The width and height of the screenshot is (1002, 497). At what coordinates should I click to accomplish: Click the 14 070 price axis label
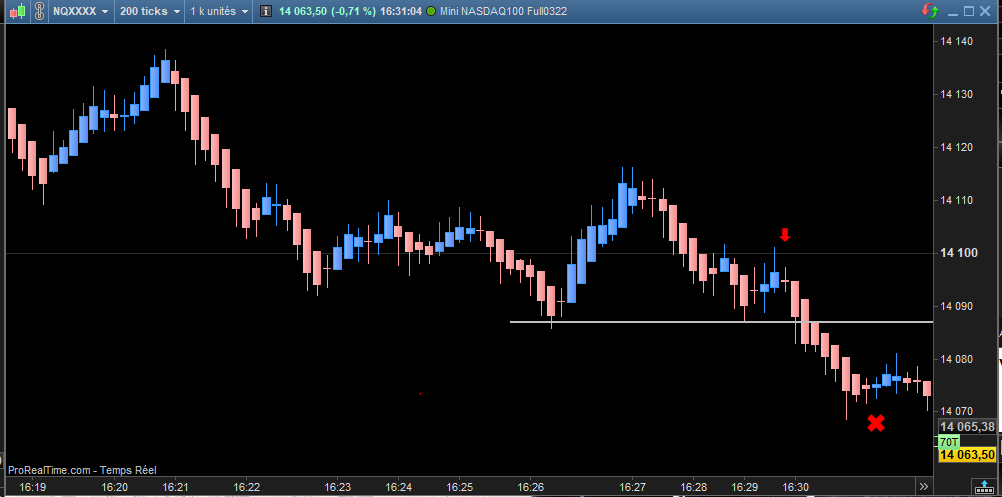pos(957,412)
